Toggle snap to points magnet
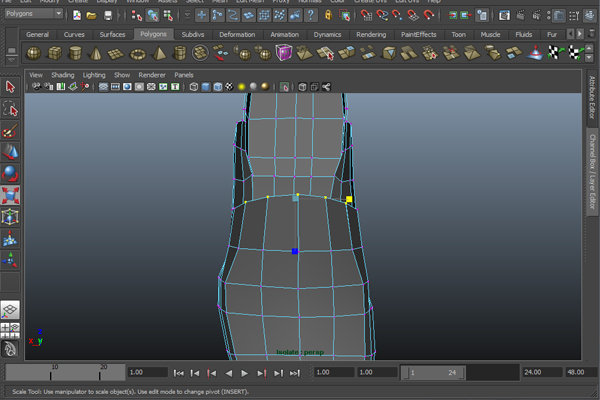This screenshot has width=600, height=400. tap(397, 15)
